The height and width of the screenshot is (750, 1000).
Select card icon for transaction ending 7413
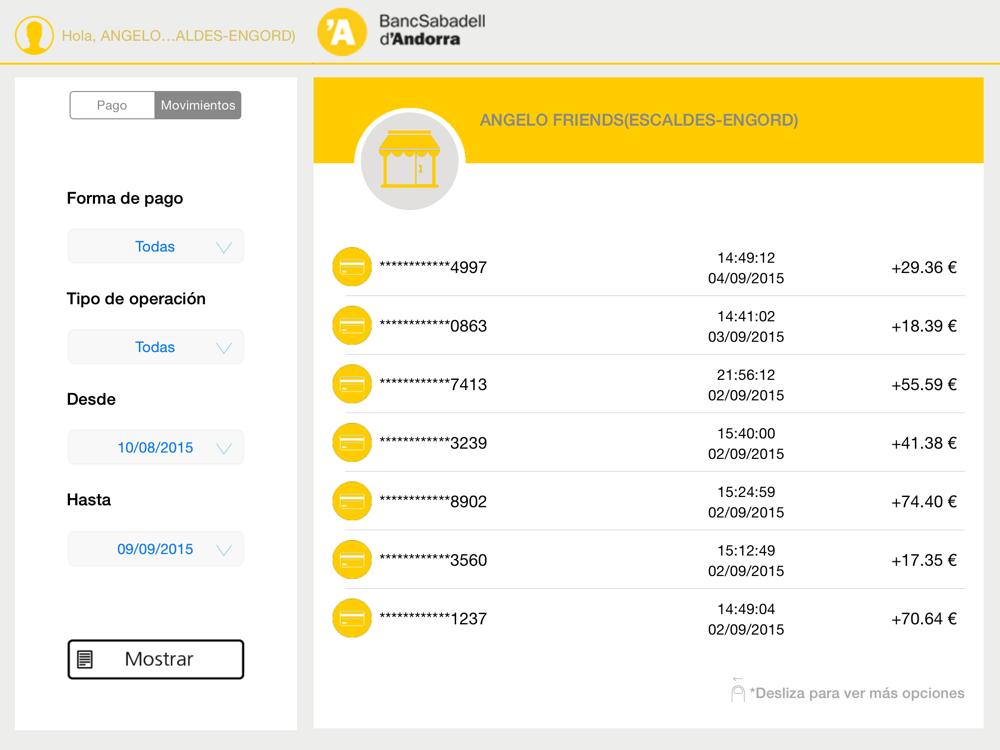tap(352, 384)
